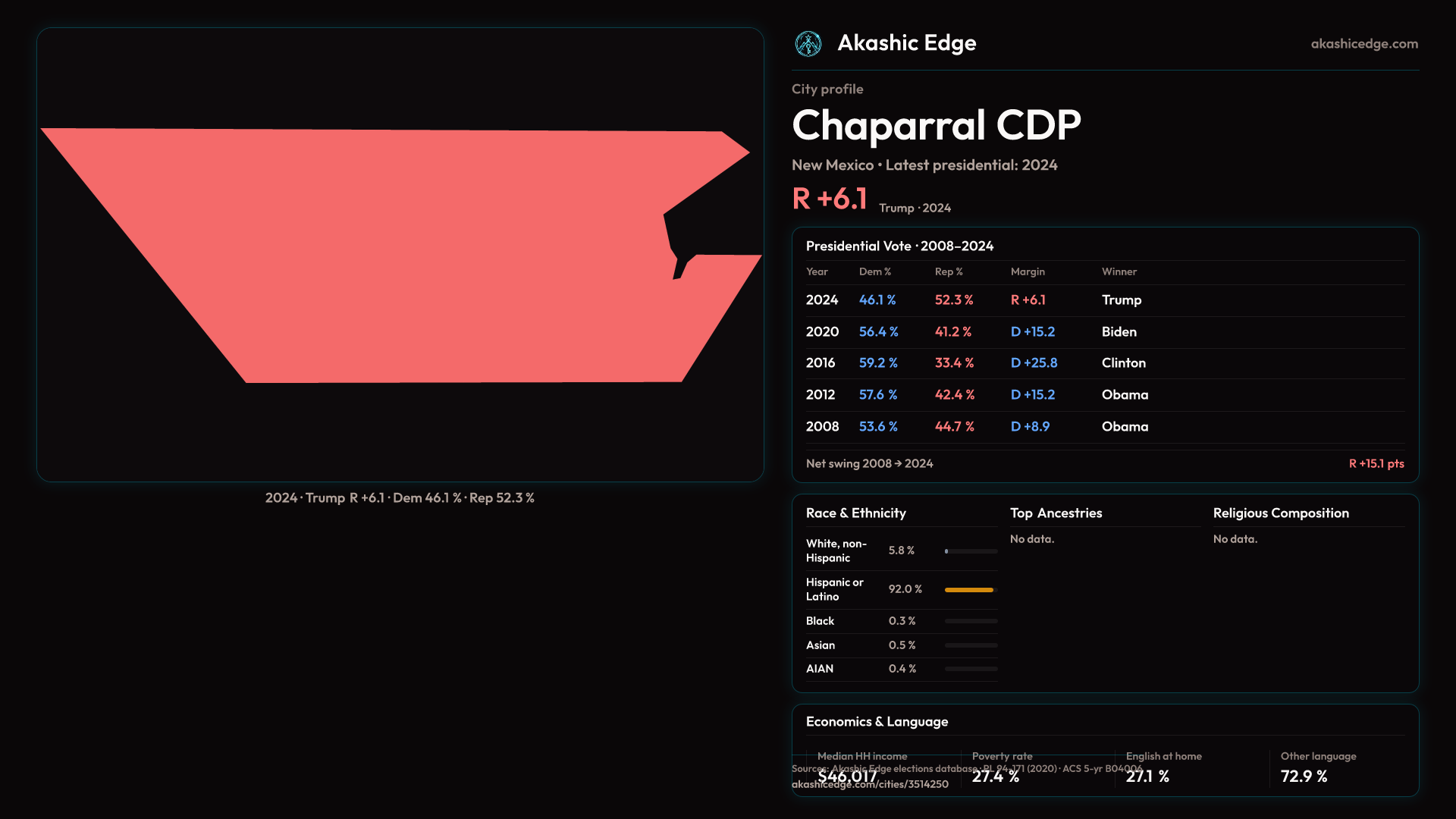1456x819 pixels.
Task: Click the Margin column header
Action: point(1028,271)
